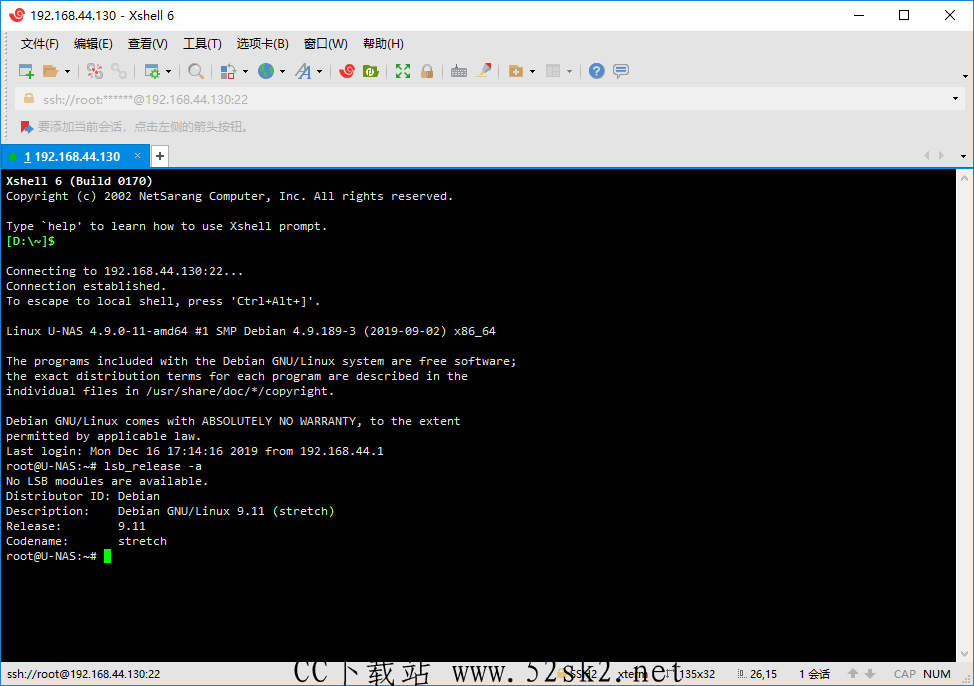Expand the Properties dropdown arrow
The width and height of the screenshot is (974, 686).
pos(168,72)
